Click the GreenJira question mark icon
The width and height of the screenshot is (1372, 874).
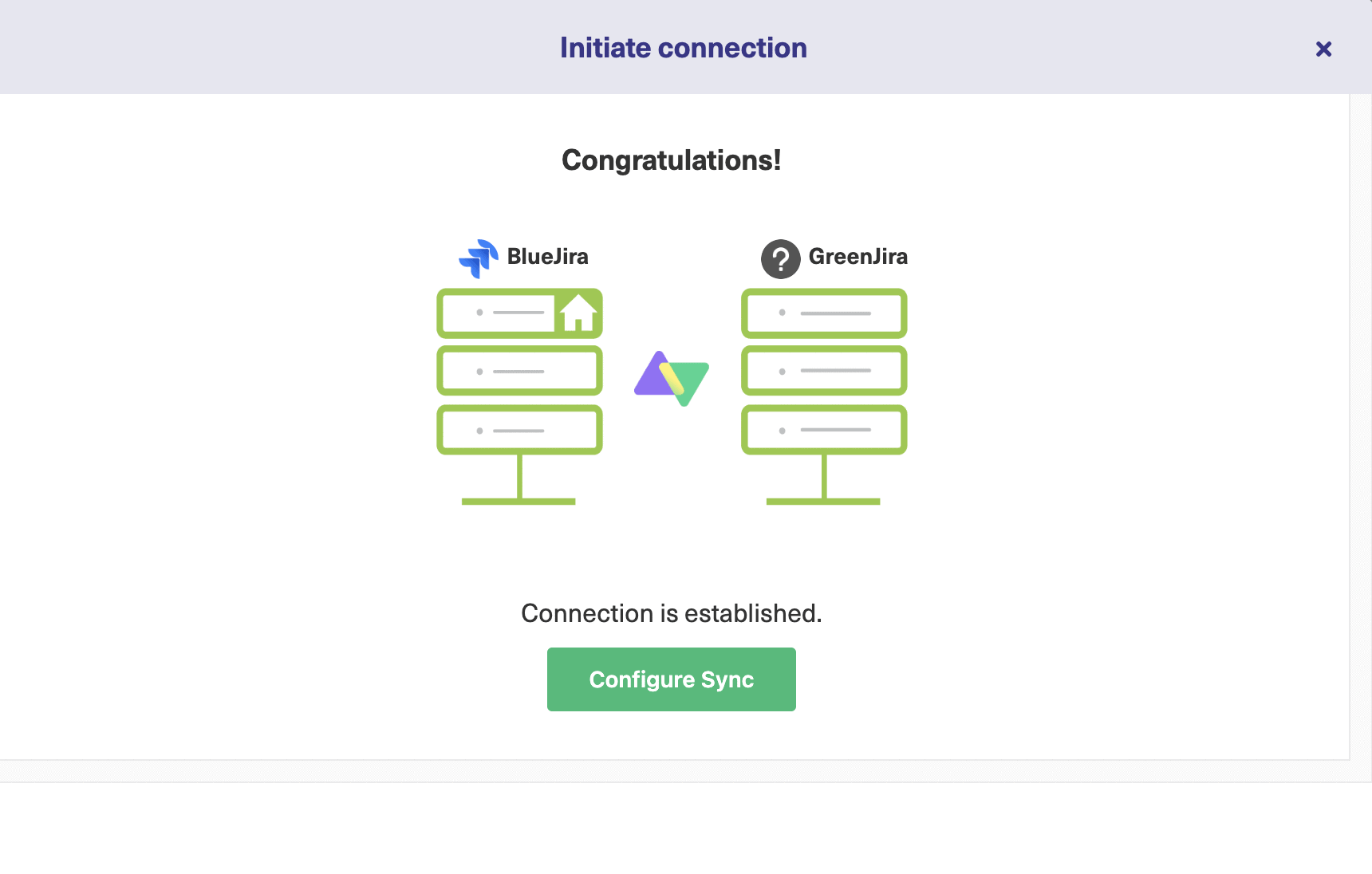point(780,258)
